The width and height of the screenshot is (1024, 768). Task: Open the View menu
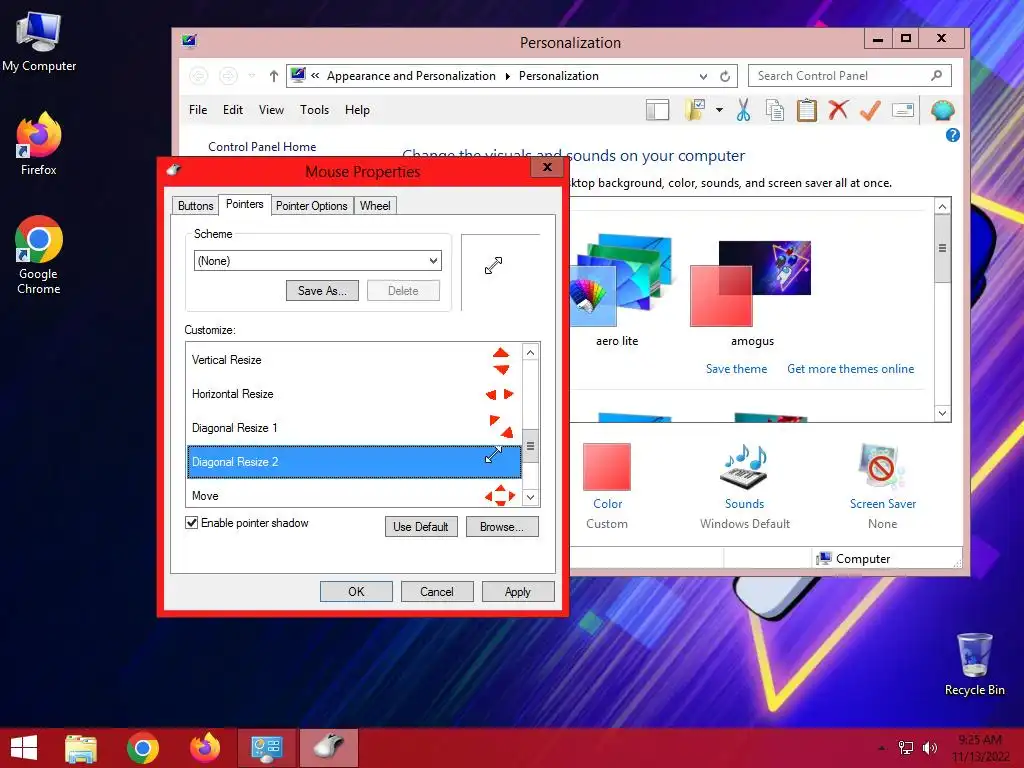(x=271, y=110)
